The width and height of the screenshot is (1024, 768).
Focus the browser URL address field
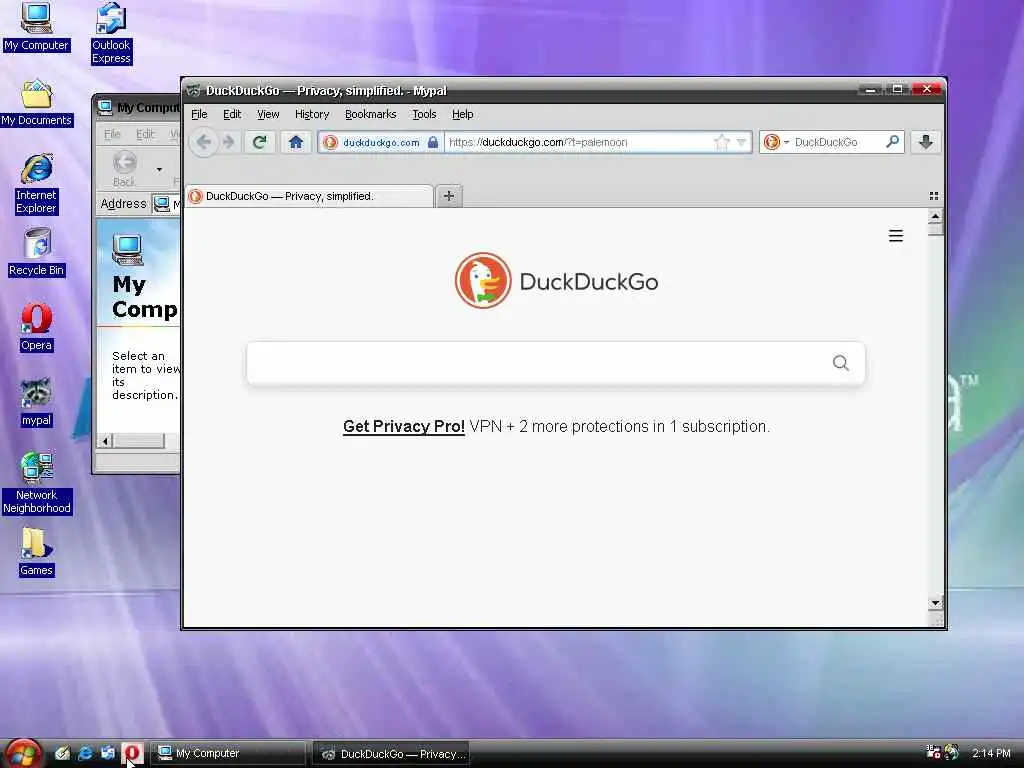coord(578,142)
